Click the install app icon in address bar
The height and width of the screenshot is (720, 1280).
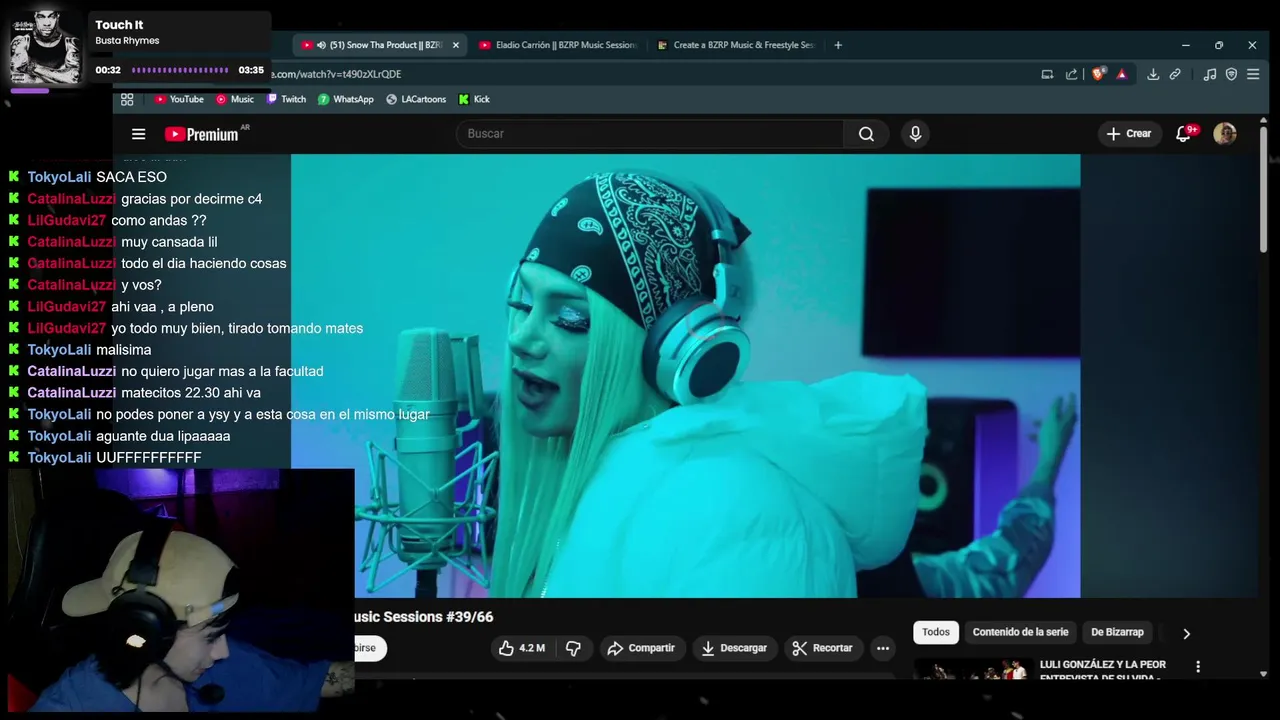click(x=1047, y=74)
